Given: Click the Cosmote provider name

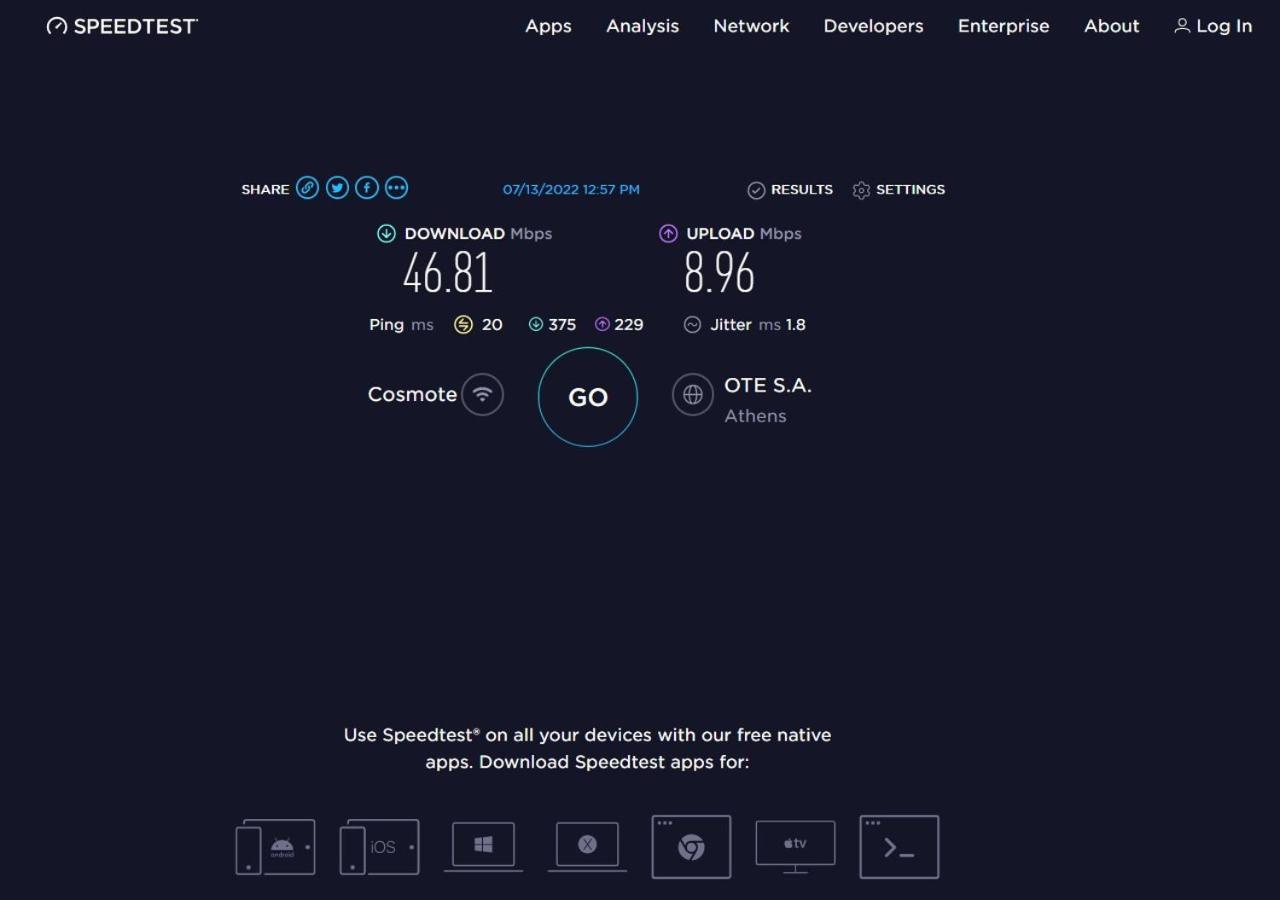Looking at the screenshot, I should pyautogui.click(x=412, y=394).
